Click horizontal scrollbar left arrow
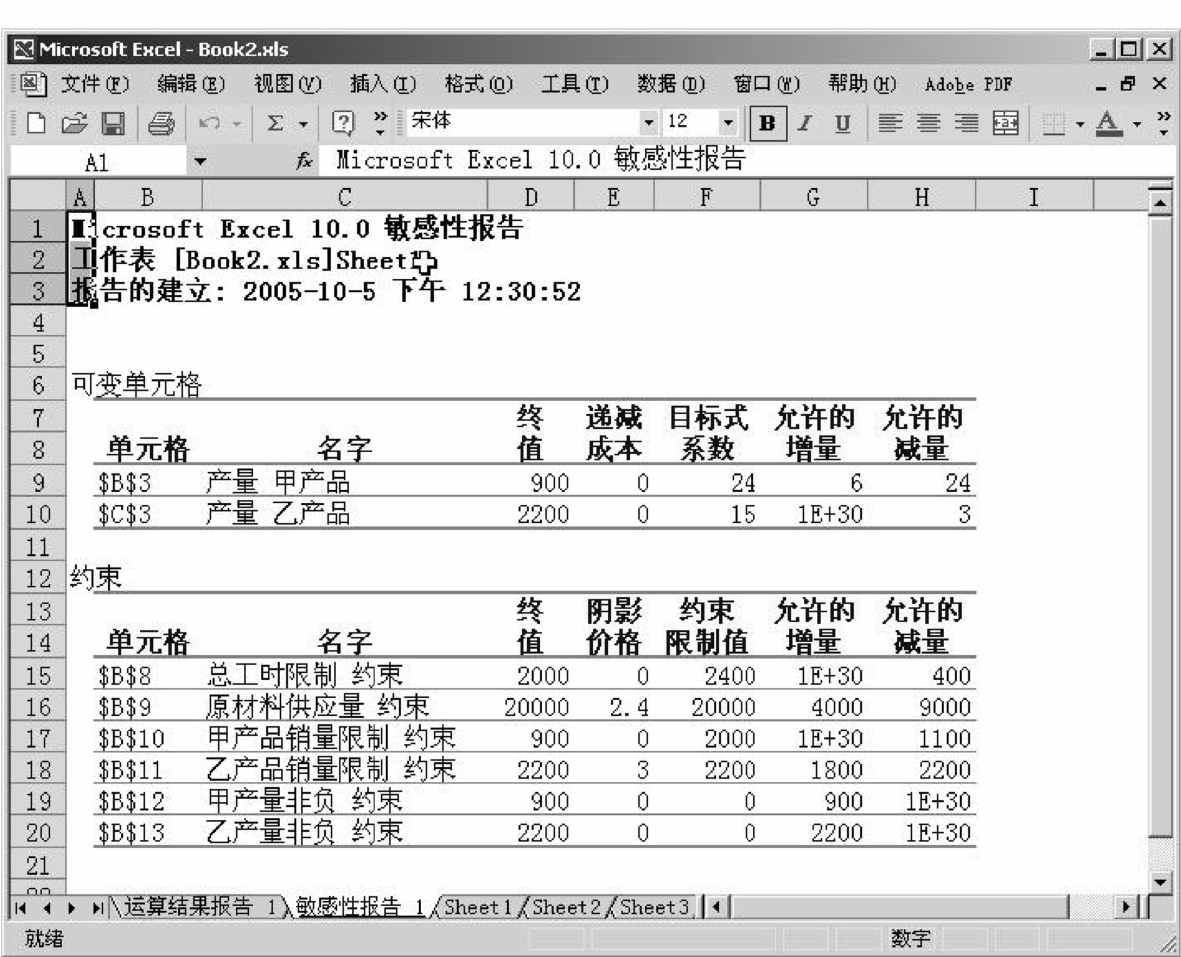The width and height of the screenshot is (1181, 957). coord(716,907)
